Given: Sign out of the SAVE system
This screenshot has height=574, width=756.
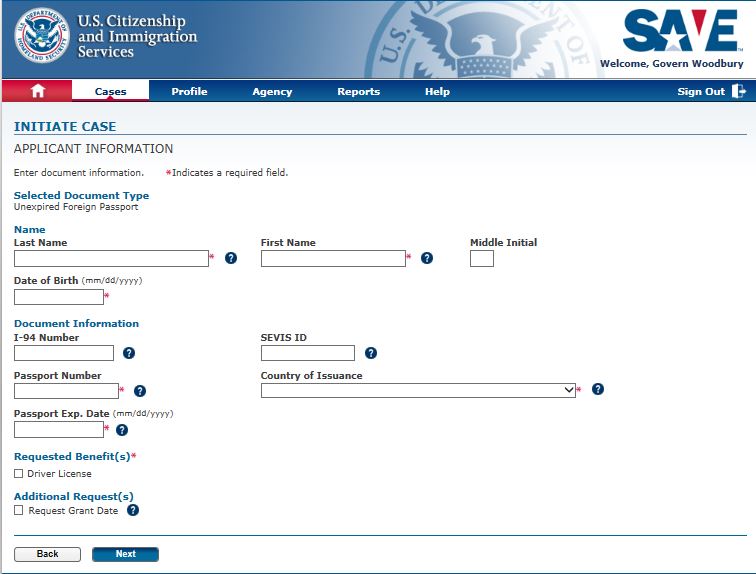Looking at the screenshot, I should [x=711, y=91].
